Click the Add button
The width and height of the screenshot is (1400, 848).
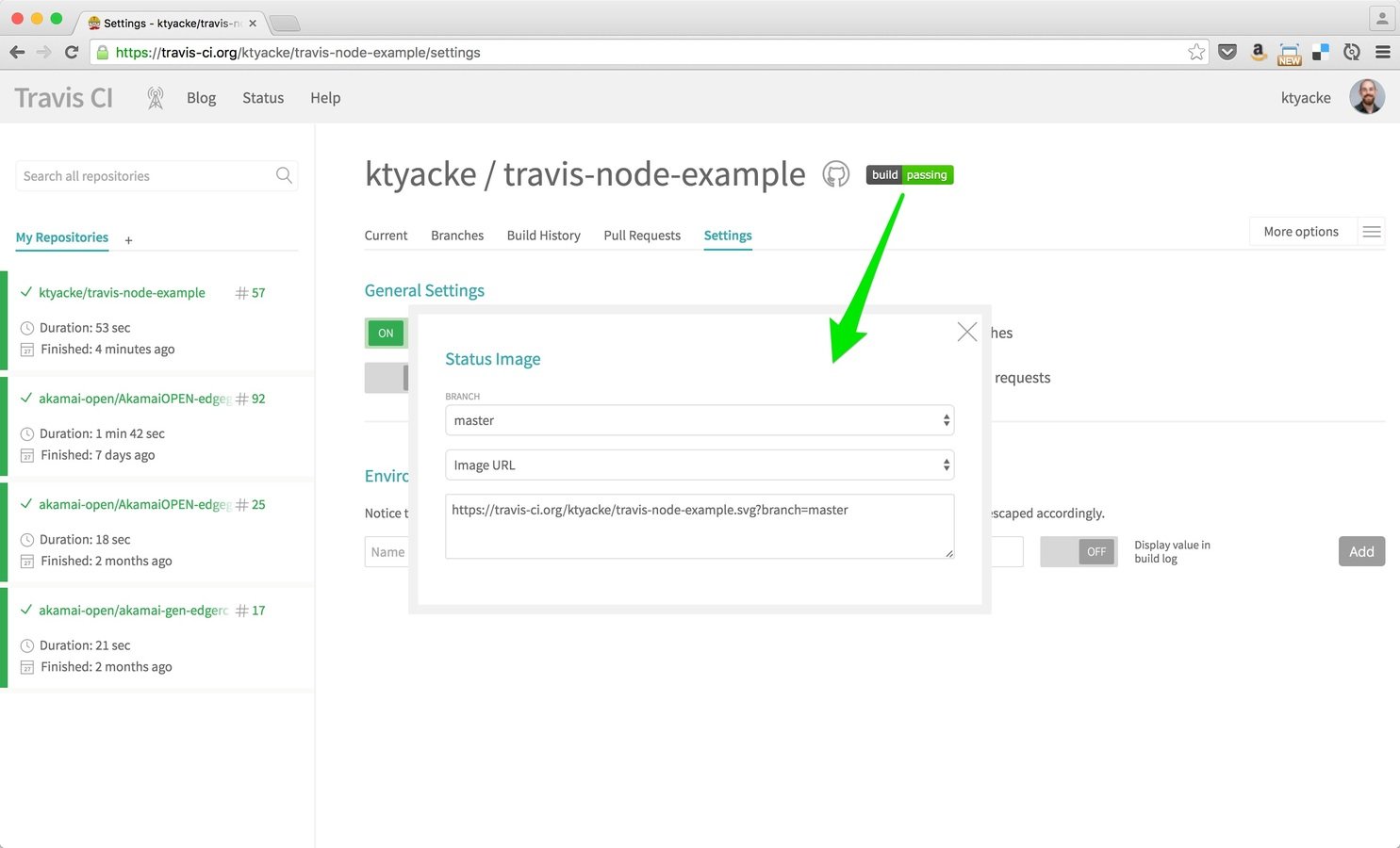1361,552
